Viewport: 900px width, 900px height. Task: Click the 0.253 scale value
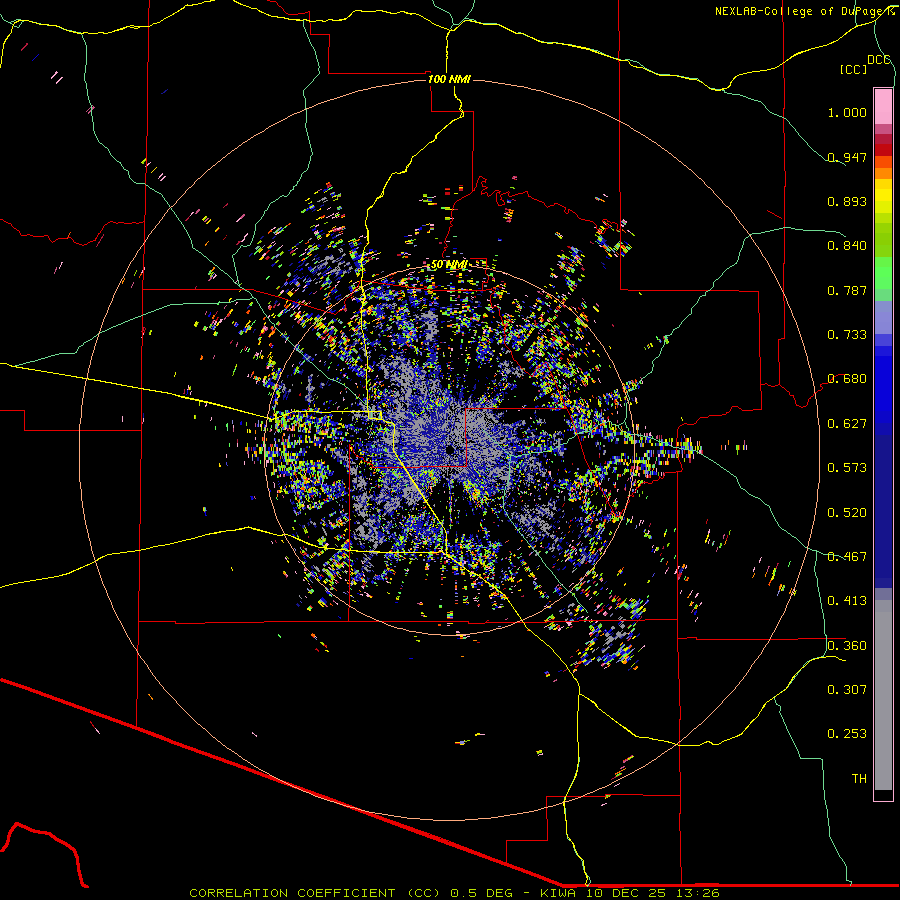pos(847,734)
